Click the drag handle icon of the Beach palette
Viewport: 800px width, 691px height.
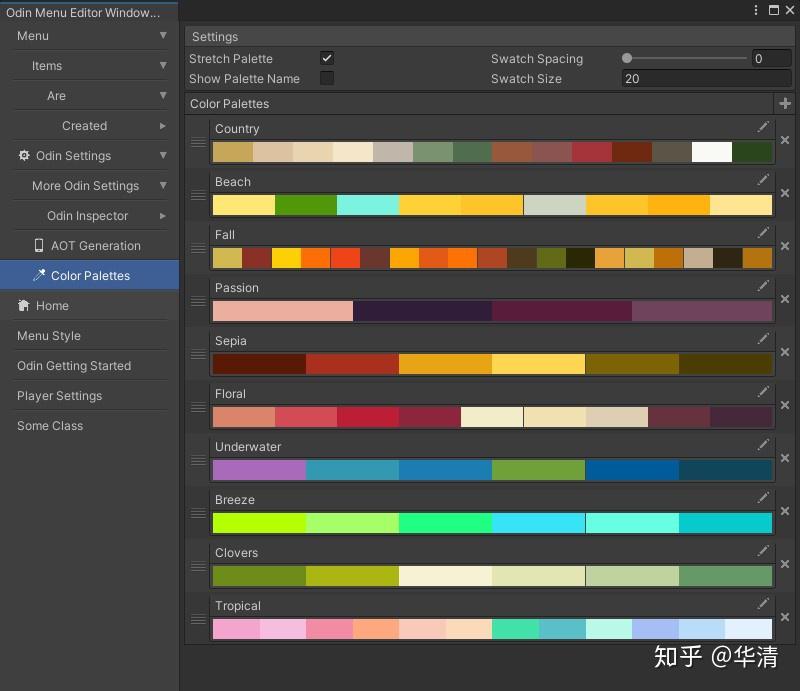pos(198,196)
